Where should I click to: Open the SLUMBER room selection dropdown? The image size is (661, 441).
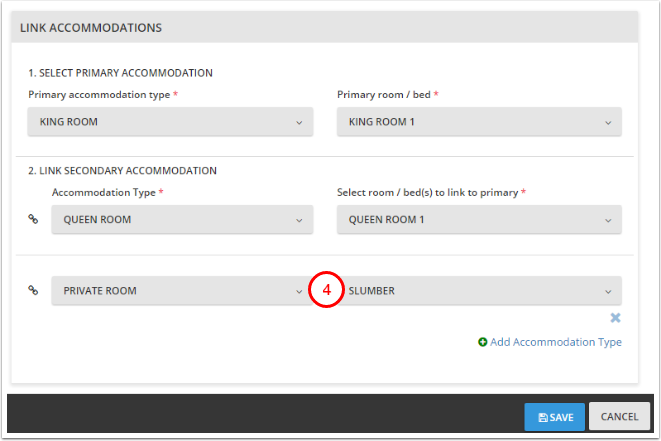(x=479, y=291)
